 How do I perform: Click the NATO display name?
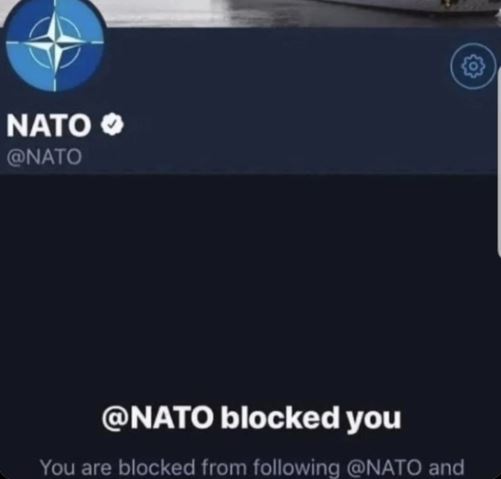(49, 125)
